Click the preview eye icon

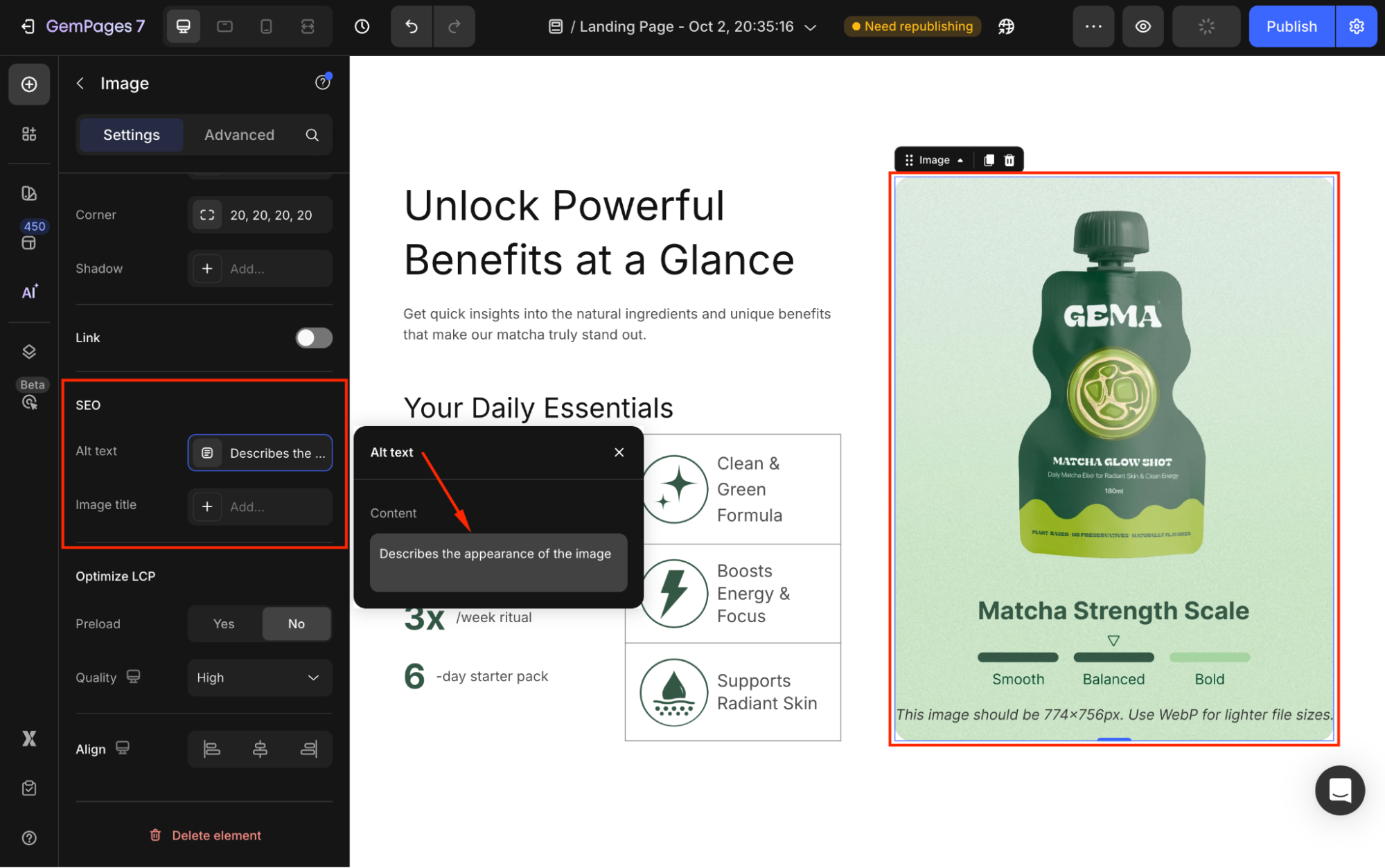[x=1143, y=26]
